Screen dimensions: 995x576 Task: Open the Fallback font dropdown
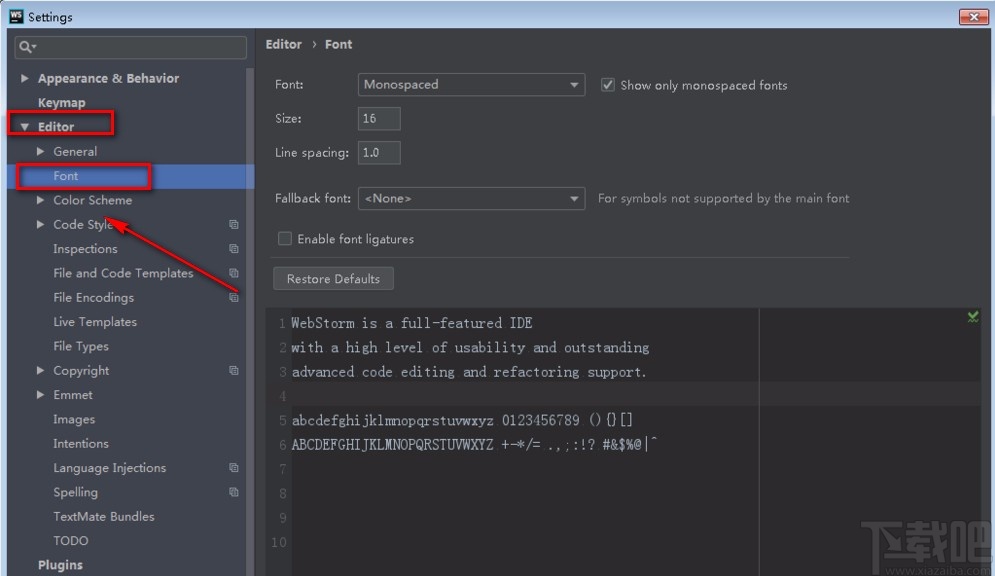[x=471, y=199]
